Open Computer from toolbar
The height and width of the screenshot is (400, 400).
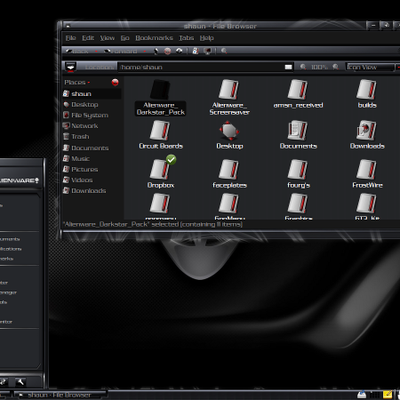(208, 51)
